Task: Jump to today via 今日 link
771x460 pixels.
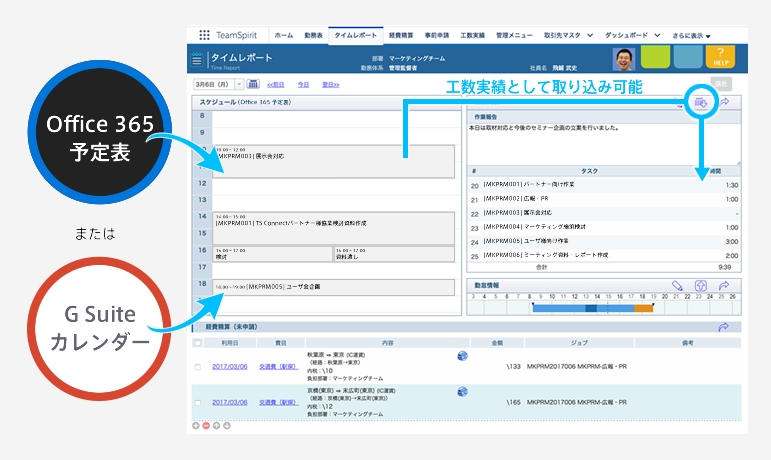Action: (x=303, y=85)
